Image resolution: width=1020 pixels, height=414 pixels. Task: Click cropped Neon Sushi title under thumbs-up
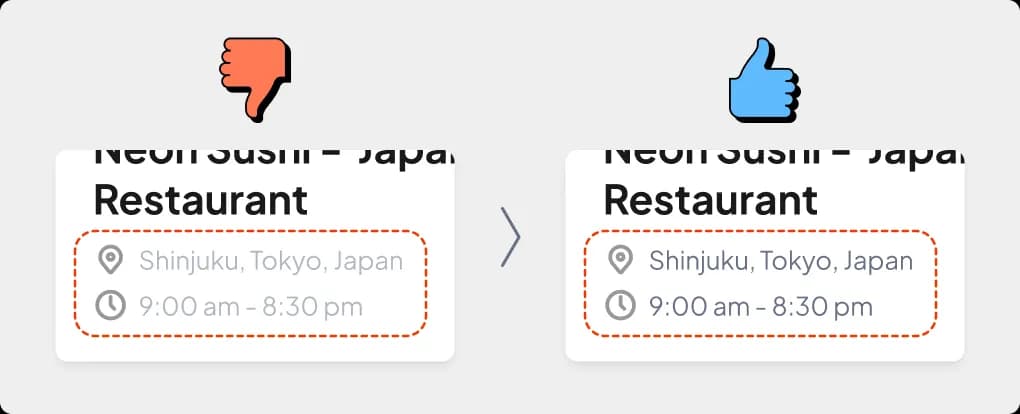tap(783, 159)
